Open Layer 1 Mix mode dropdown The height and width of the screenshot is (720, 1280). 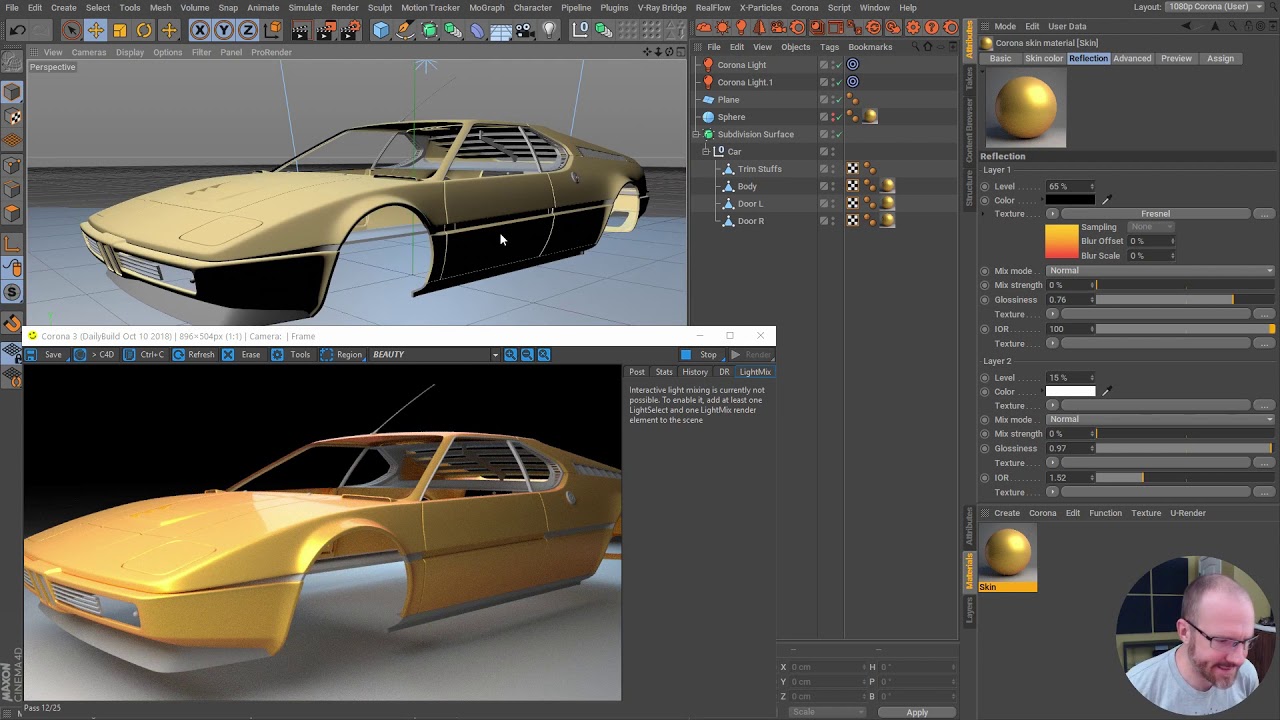(x=1160, y=271)
